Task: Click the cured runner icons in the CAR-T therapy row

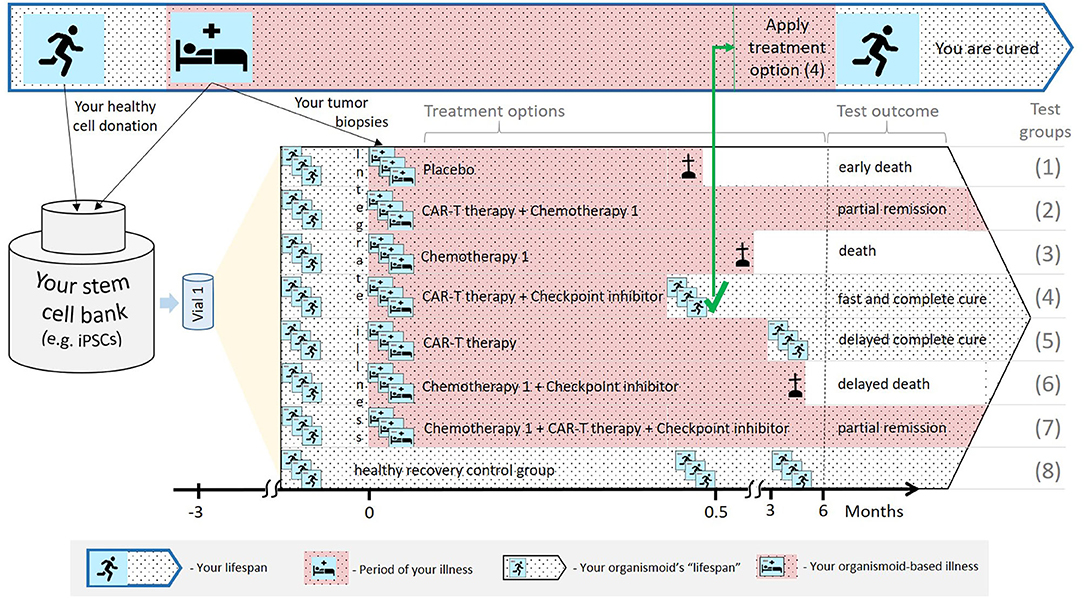Action: pos(788,340)
